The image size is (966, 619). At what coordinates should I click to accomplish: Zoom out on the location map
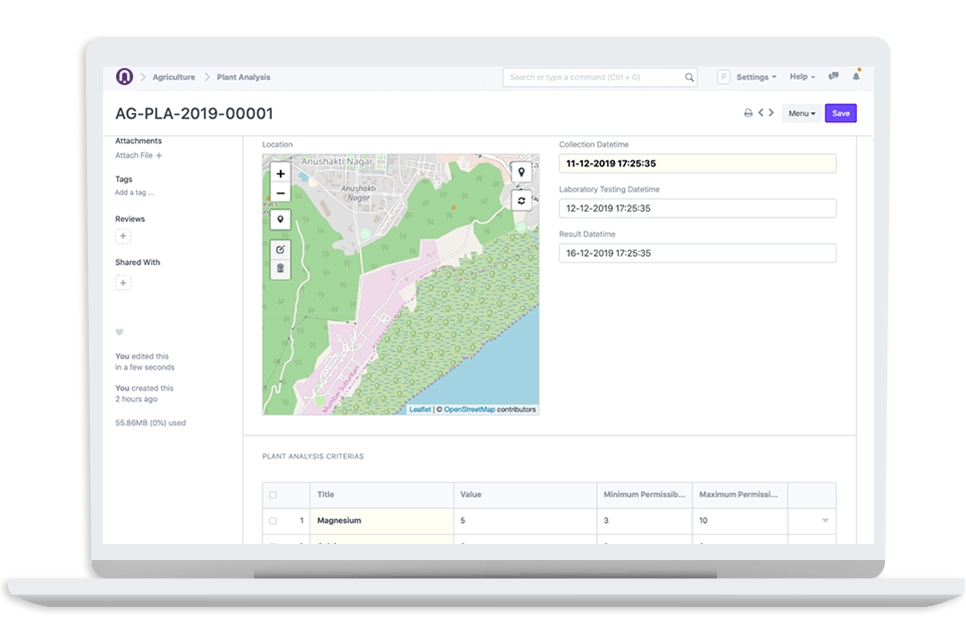pos(280,193)
